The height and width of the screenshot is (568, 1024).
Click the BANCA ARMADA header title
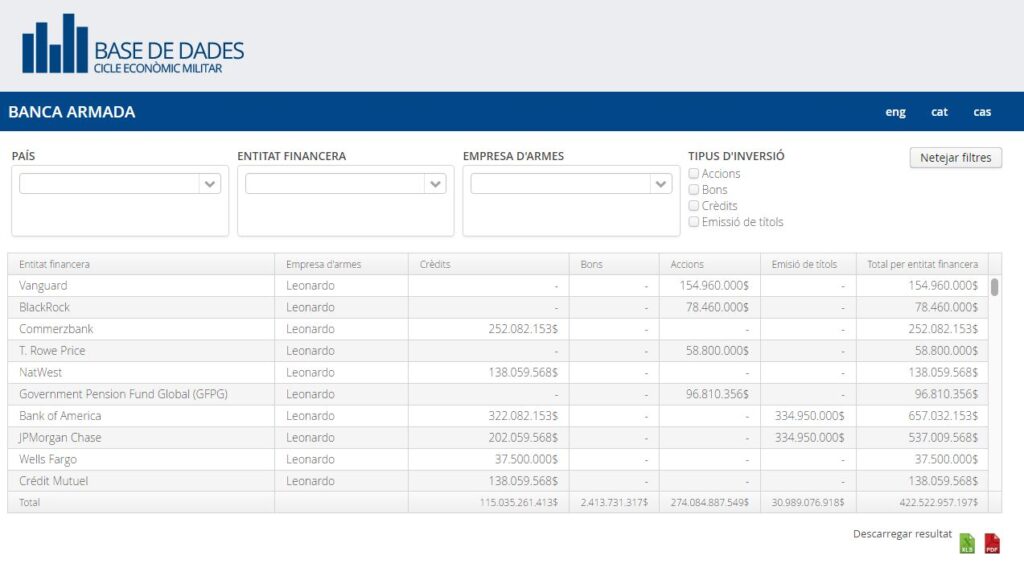click(x=72, y=112)
